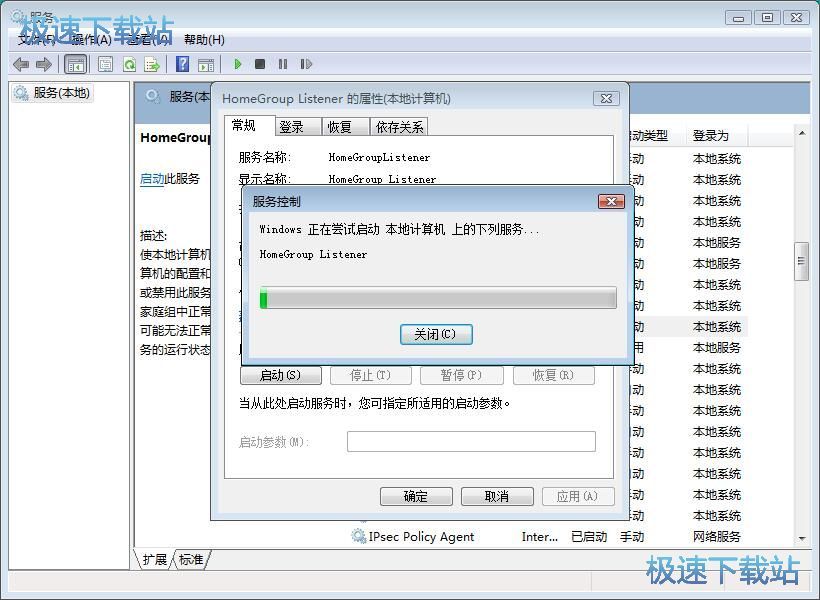Toggle the show/hide console tree icon
Image resolution: width=820 pixels, height=600 pixels.
(76, 64)
